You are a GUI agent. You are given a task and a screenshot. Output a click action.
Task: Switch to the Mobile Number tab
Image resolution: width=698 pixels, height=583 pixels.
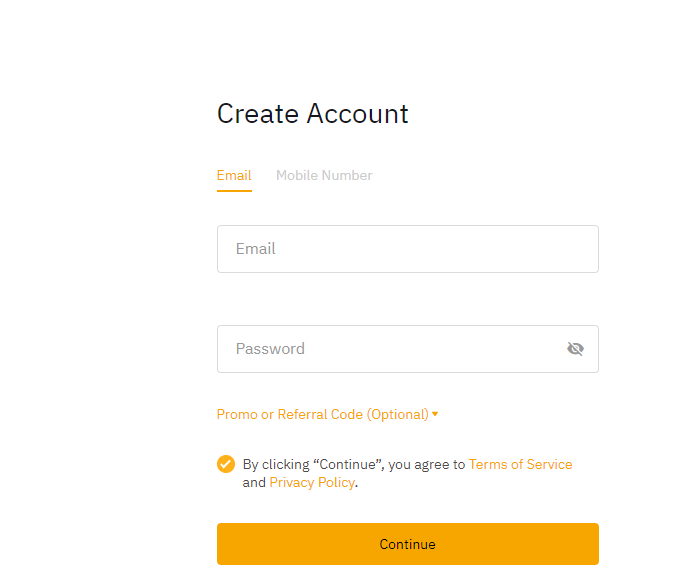pyautogui.click(x=324, y=175)
